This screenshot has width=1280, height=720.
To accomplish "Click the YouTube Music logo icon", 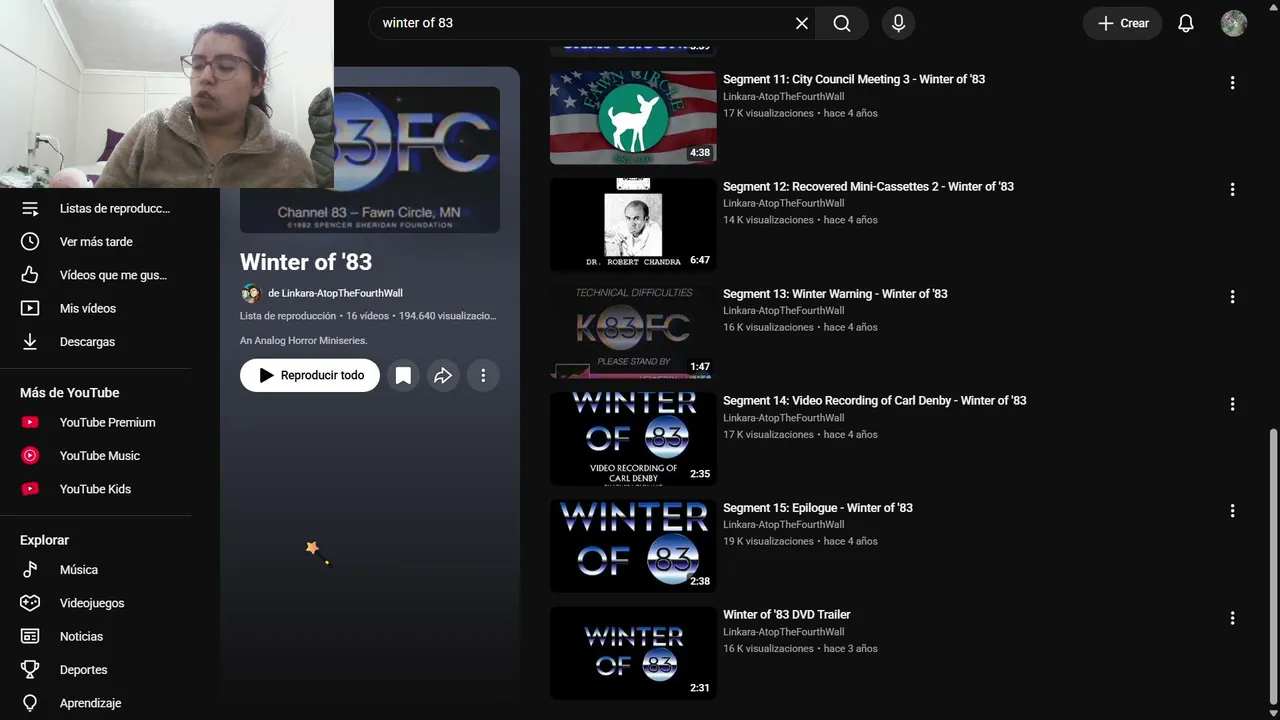I will tap(30, 456).
